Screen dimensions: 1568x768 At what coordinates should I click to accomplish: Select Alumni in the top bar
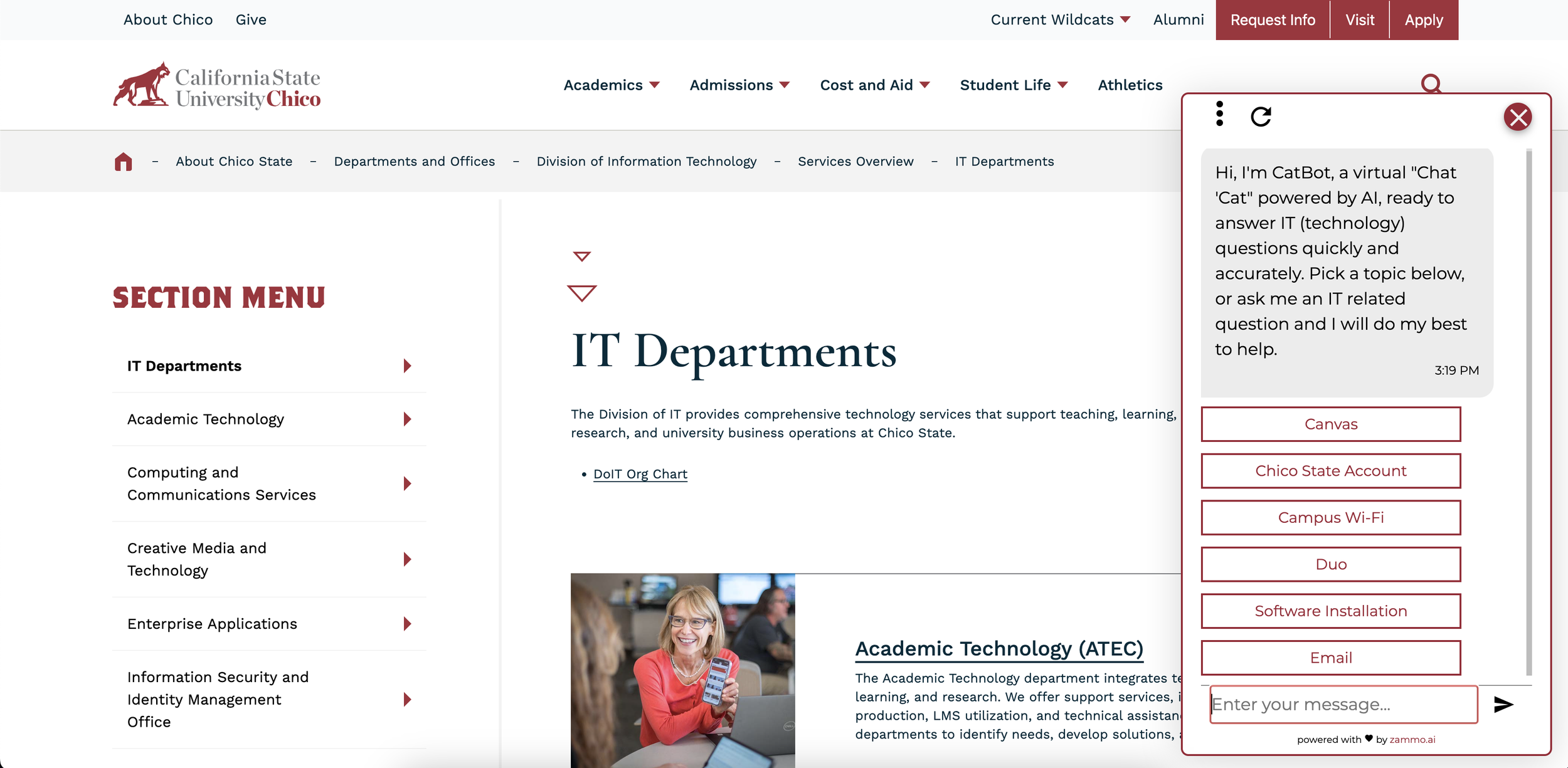(x=1178, y=20)
